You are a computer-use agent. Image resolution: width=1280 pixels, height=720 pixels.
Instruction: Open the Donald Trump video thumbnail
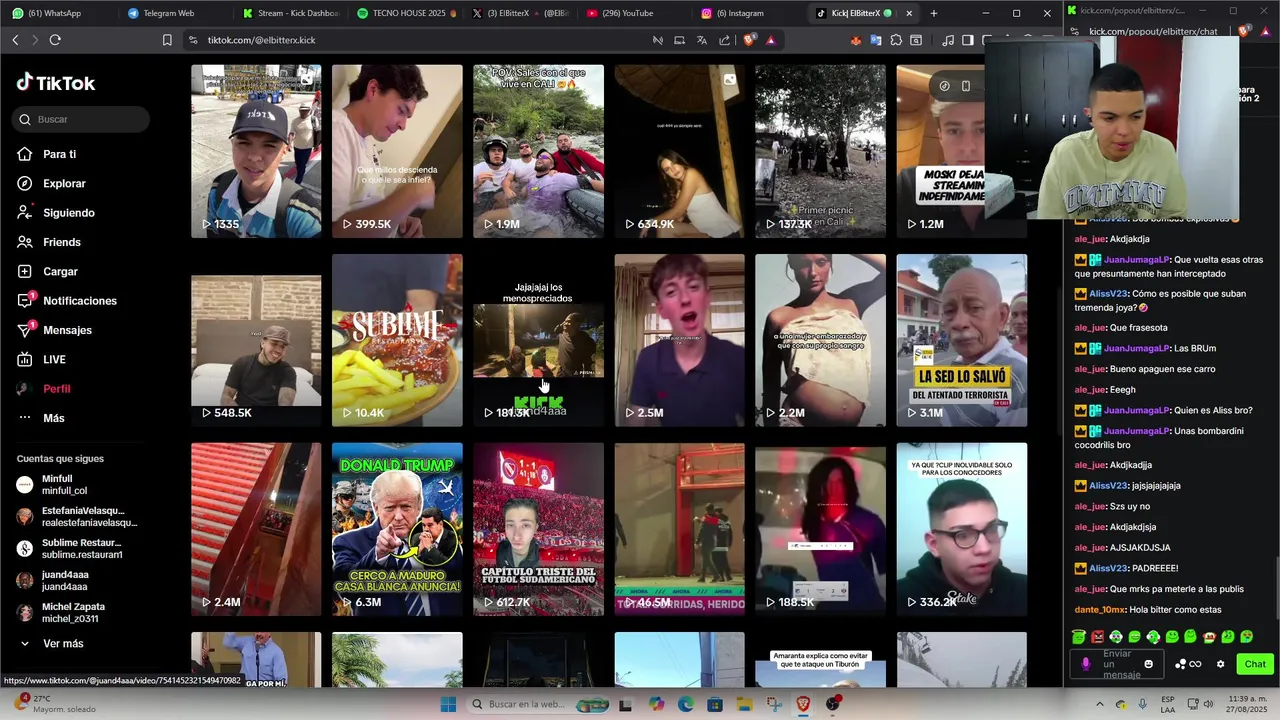[x=397, y=529]
